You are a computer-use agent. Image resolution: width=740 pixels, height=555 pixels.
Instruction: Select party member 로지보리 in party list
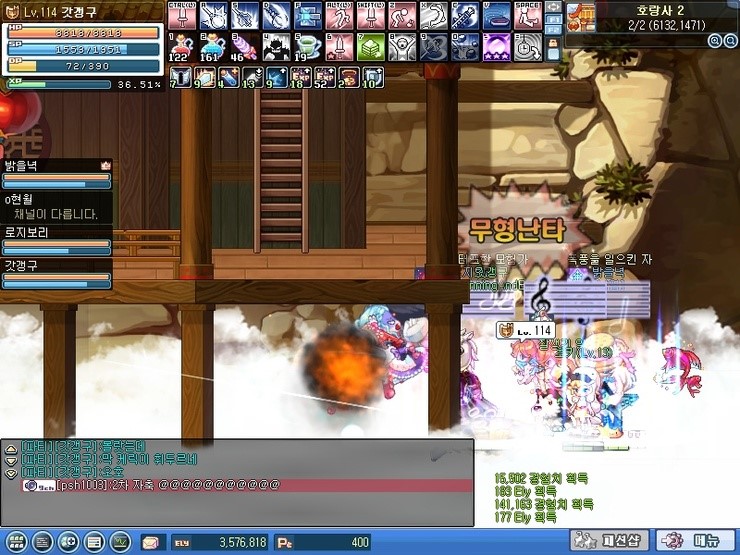coord(56,239)
